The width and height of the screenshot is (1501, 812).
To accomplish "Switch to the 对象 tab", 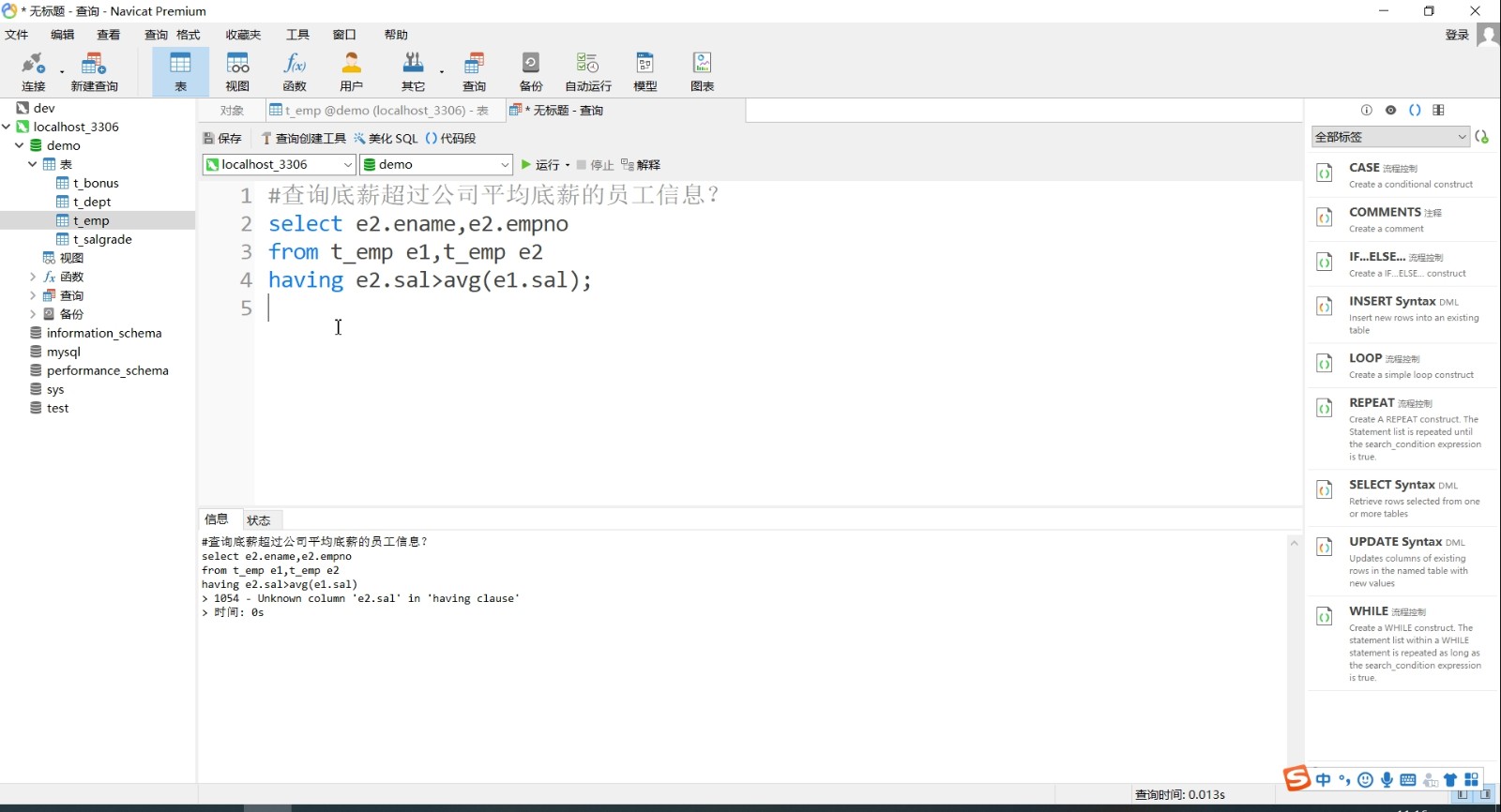I will 232,111.
